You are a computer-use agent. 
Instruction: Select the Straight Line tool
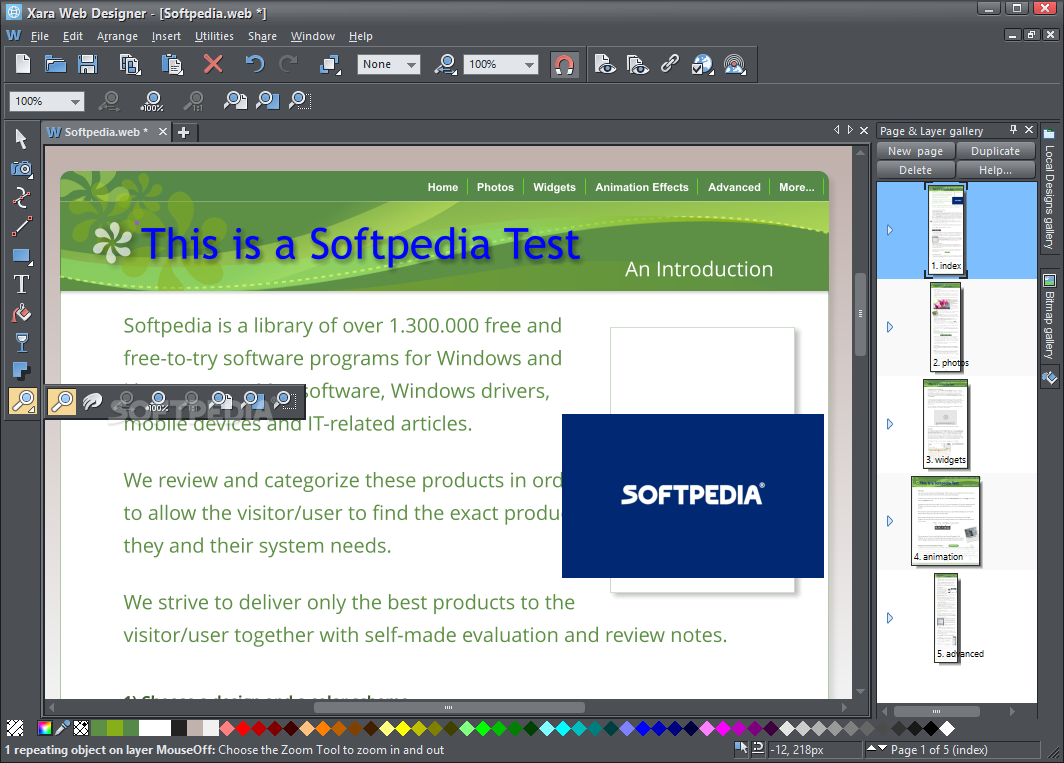click(x=21, y=227)
